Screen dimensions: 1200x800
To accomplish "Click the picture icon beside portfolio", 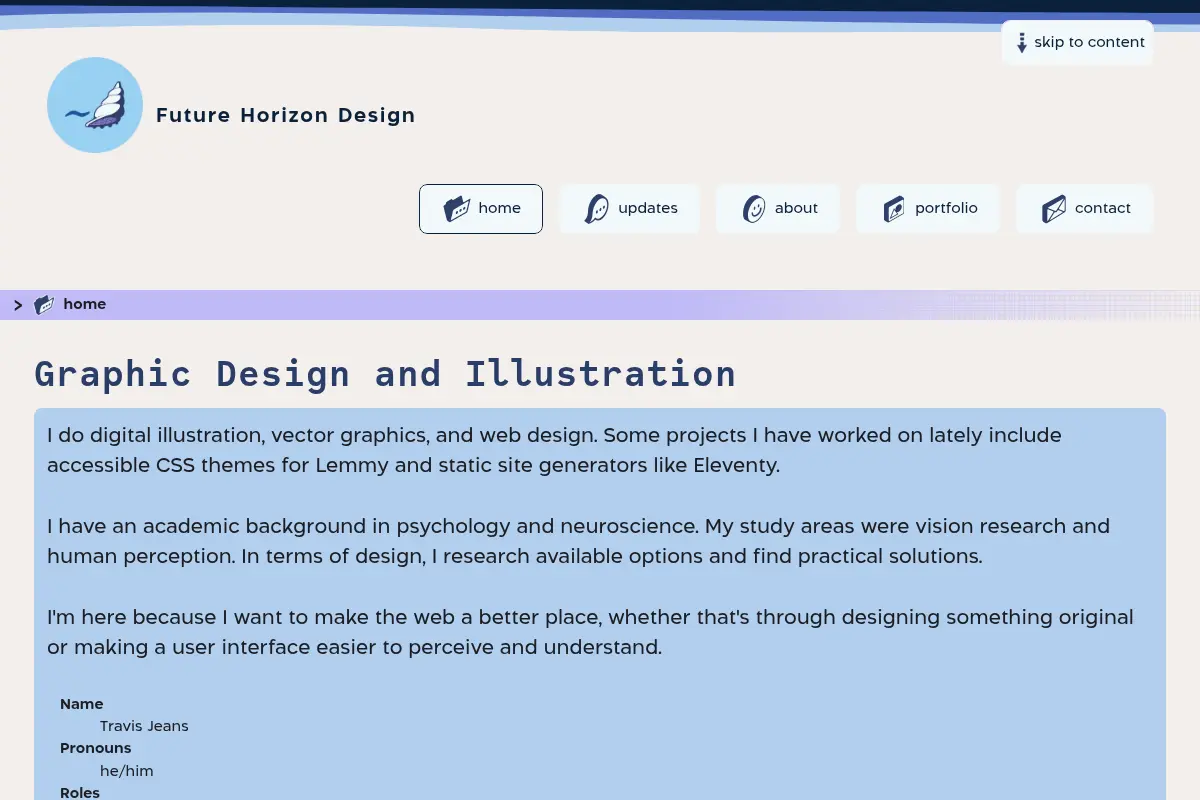I will click(894, 209).
